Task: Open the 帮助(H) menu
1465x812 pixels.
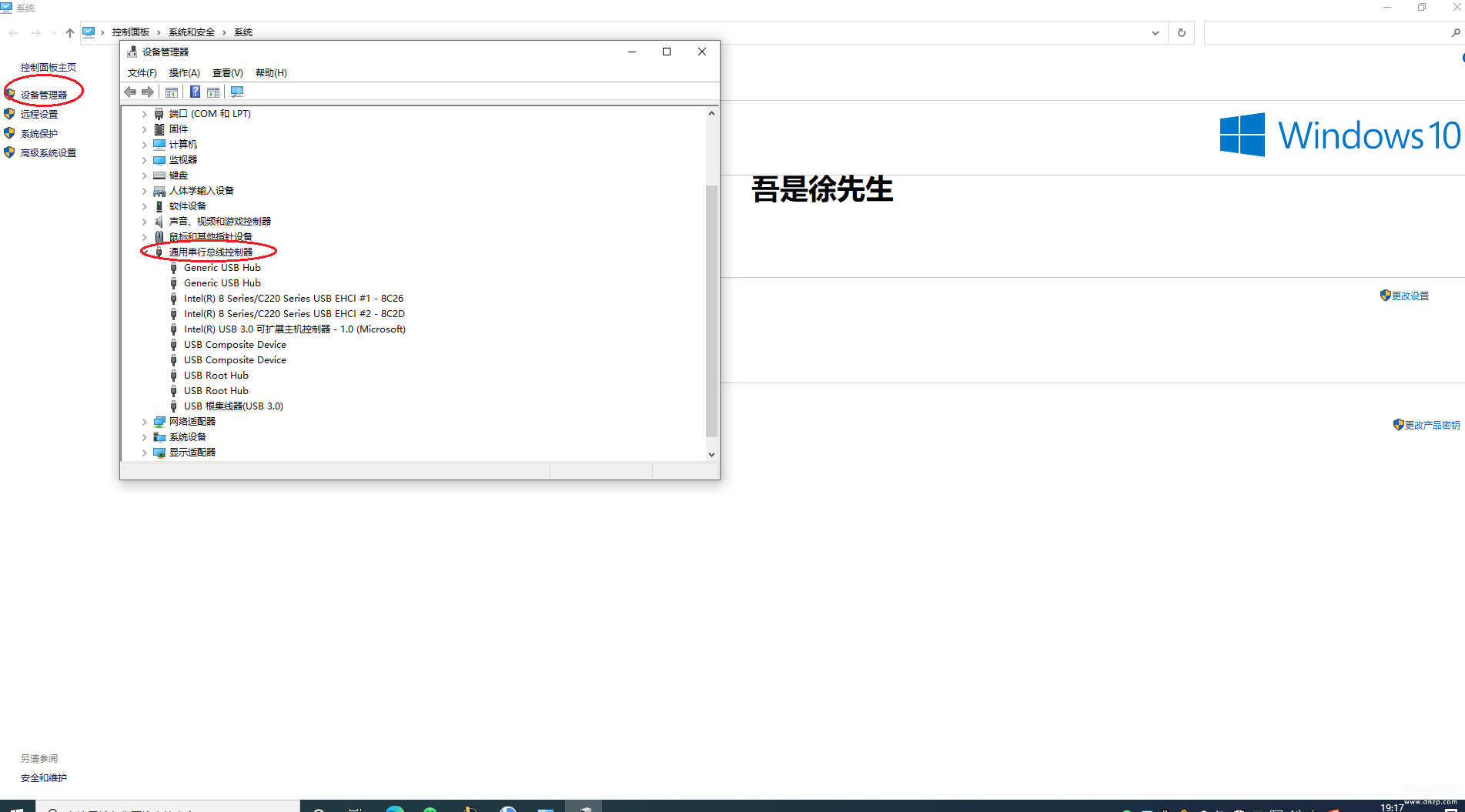Action: [x=271, y=73]
